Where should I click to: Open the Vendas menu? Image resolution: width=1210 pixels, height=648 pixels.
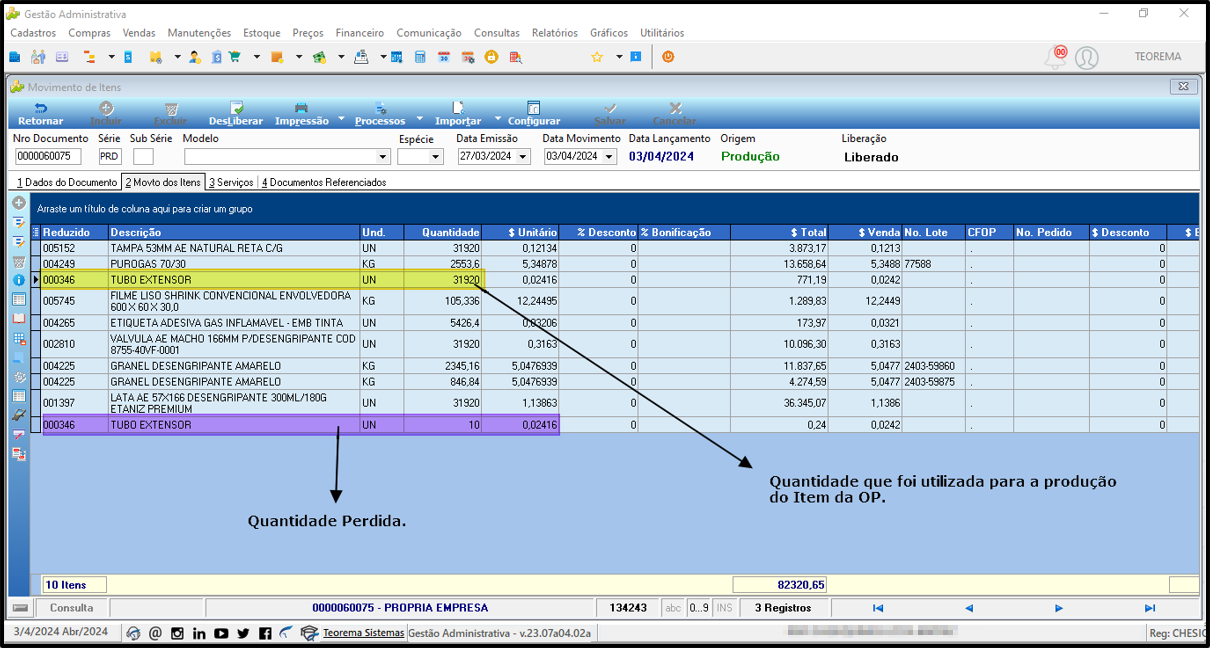[x=139, y=33]
